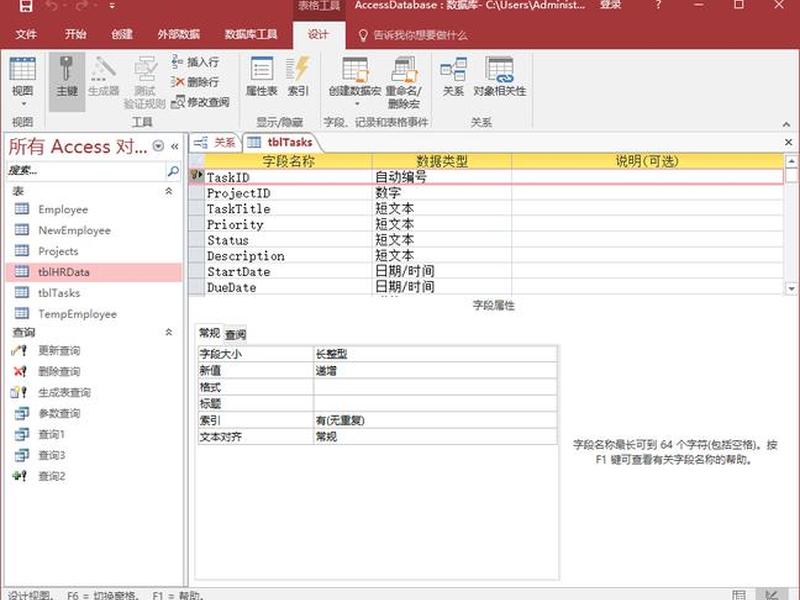The image size is (800, 600).
Task: Click the search magnifier in navigation pane
Action: [173, 171]
